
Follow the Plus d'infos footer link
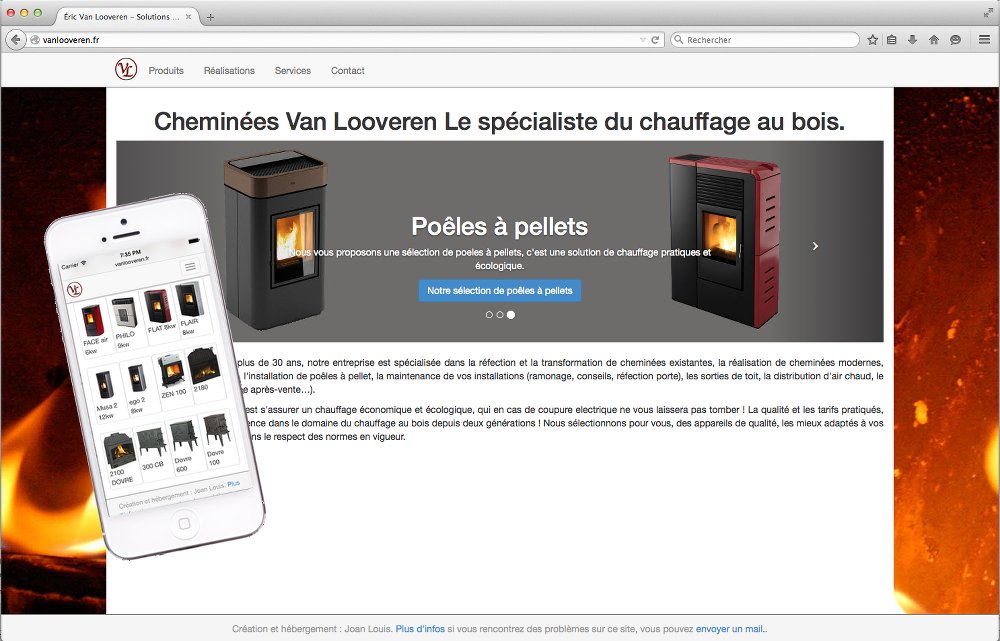(420, 629)
